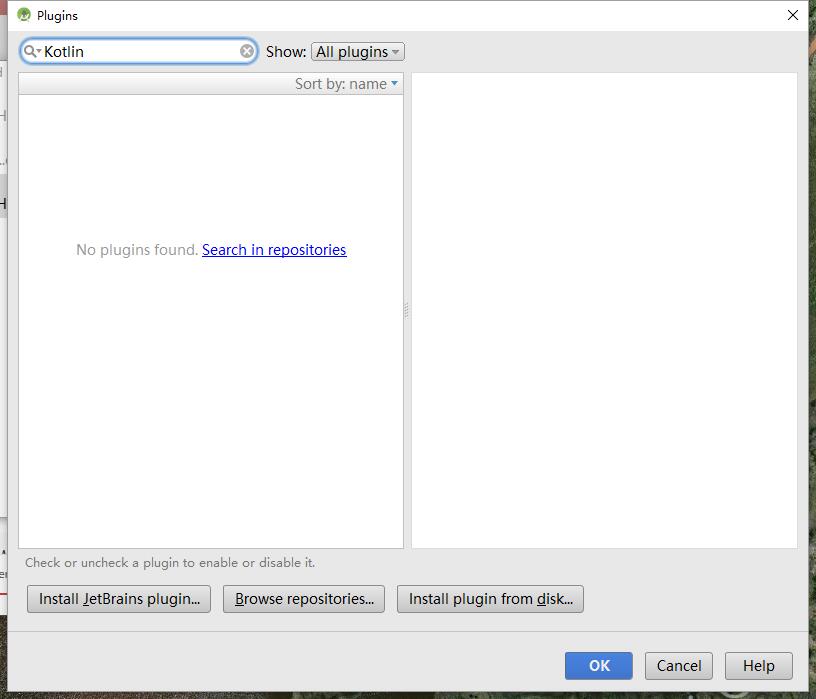Screen dimensions: 816x699
Task: Expand the Sort by name menu
Action: coord(346,84)
